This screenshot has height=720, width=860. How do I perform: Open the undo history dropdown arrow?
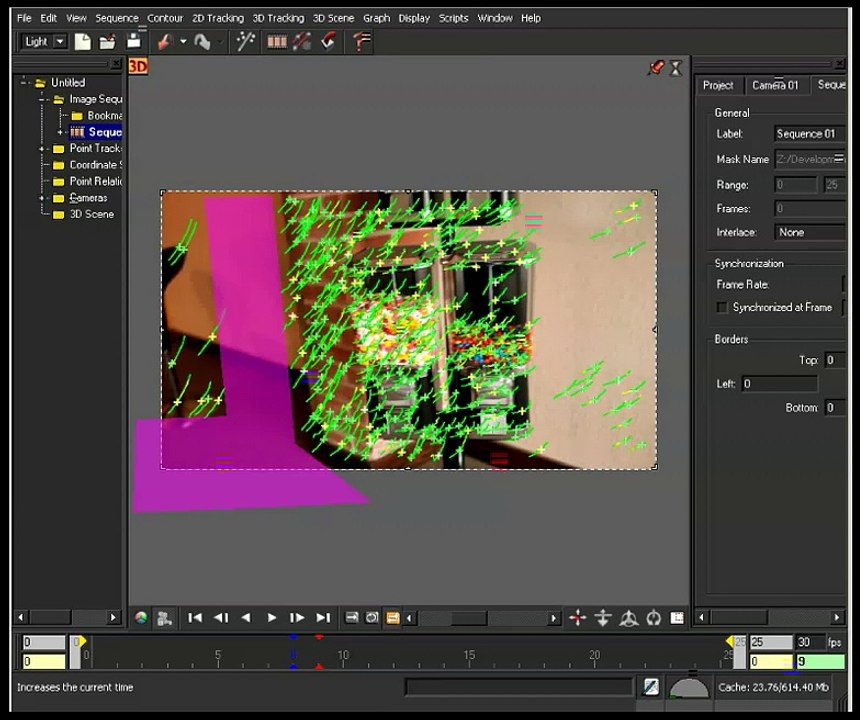[x=183, y=41]
